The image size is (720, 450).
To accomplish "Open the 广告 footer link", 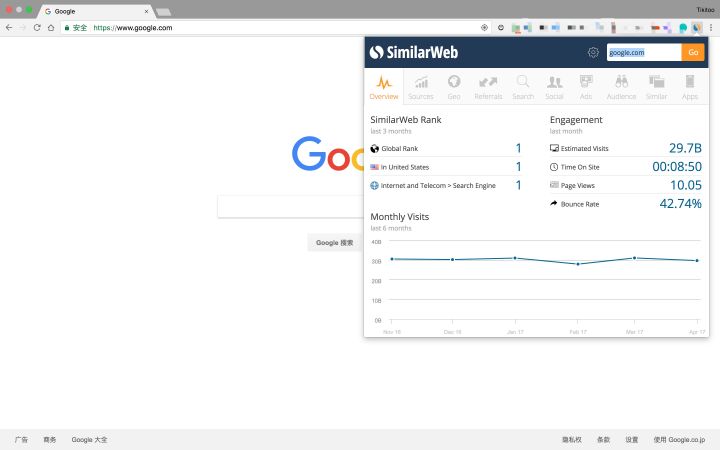I will 21,439.
